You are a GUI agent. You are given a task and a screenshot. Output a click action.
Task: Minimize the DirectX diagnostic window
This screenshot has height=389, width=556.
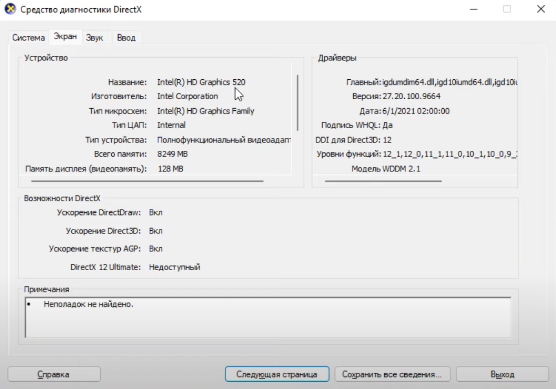(473, 9)
